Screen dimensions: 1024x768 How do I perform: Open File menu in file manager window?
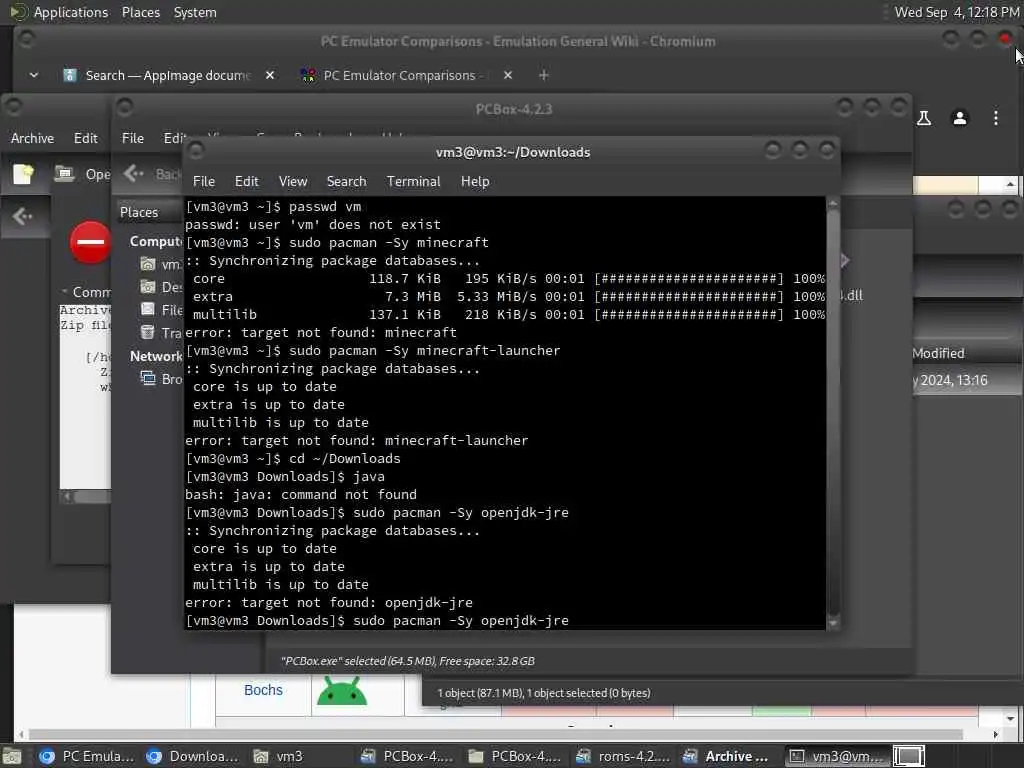(133, 138)
